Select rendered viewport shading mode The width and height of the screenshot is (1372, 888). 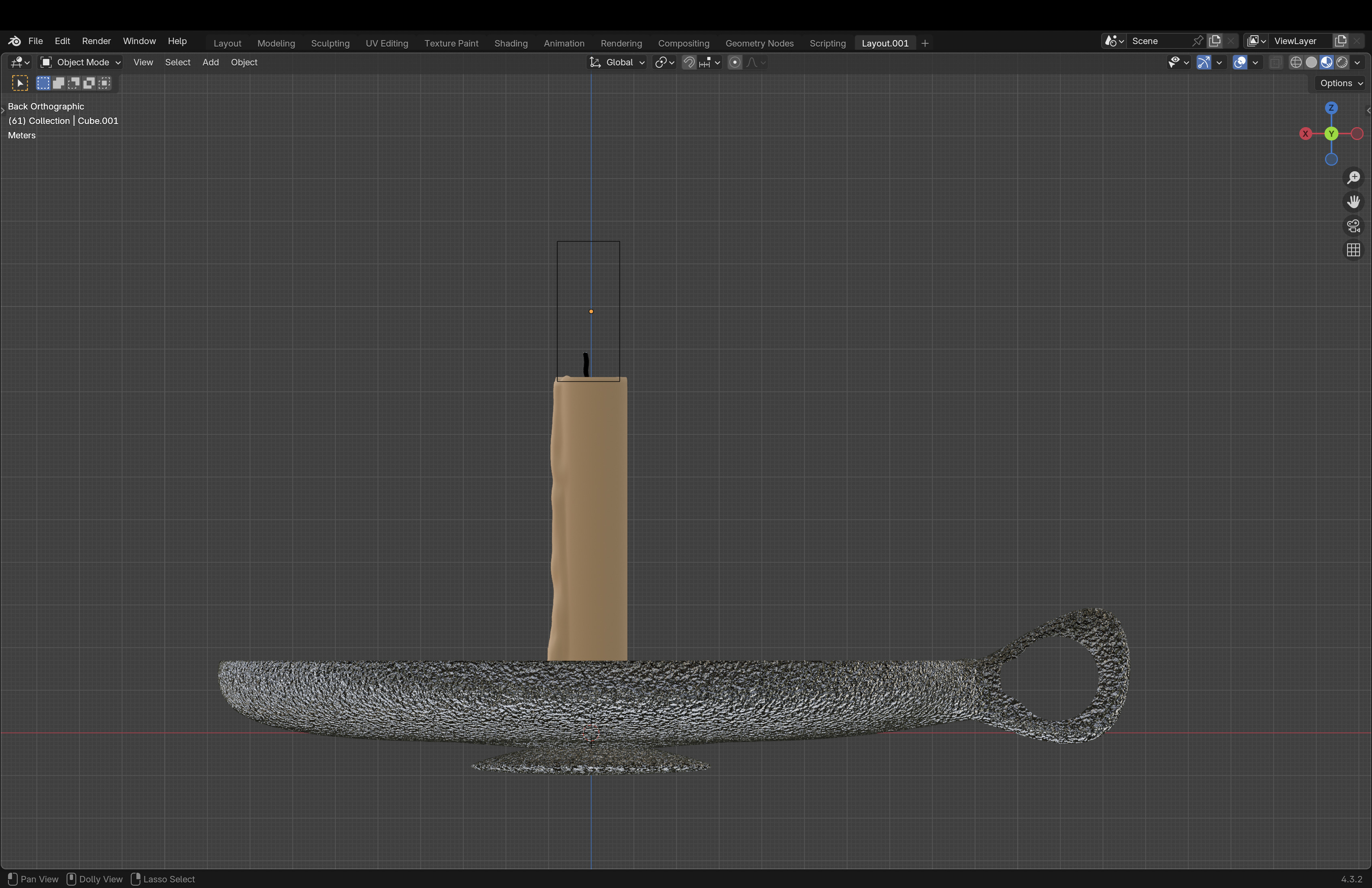pyautogui.click(x=1342, y=62)
